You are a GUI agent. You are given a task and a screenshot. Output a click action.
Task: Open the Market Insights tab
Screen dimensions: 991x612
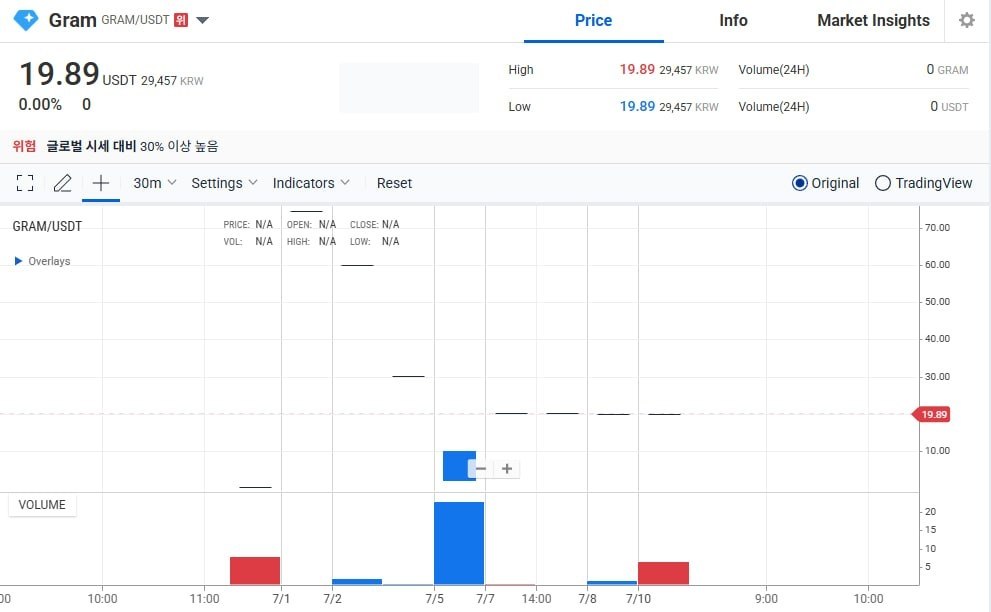pos(873,20)
